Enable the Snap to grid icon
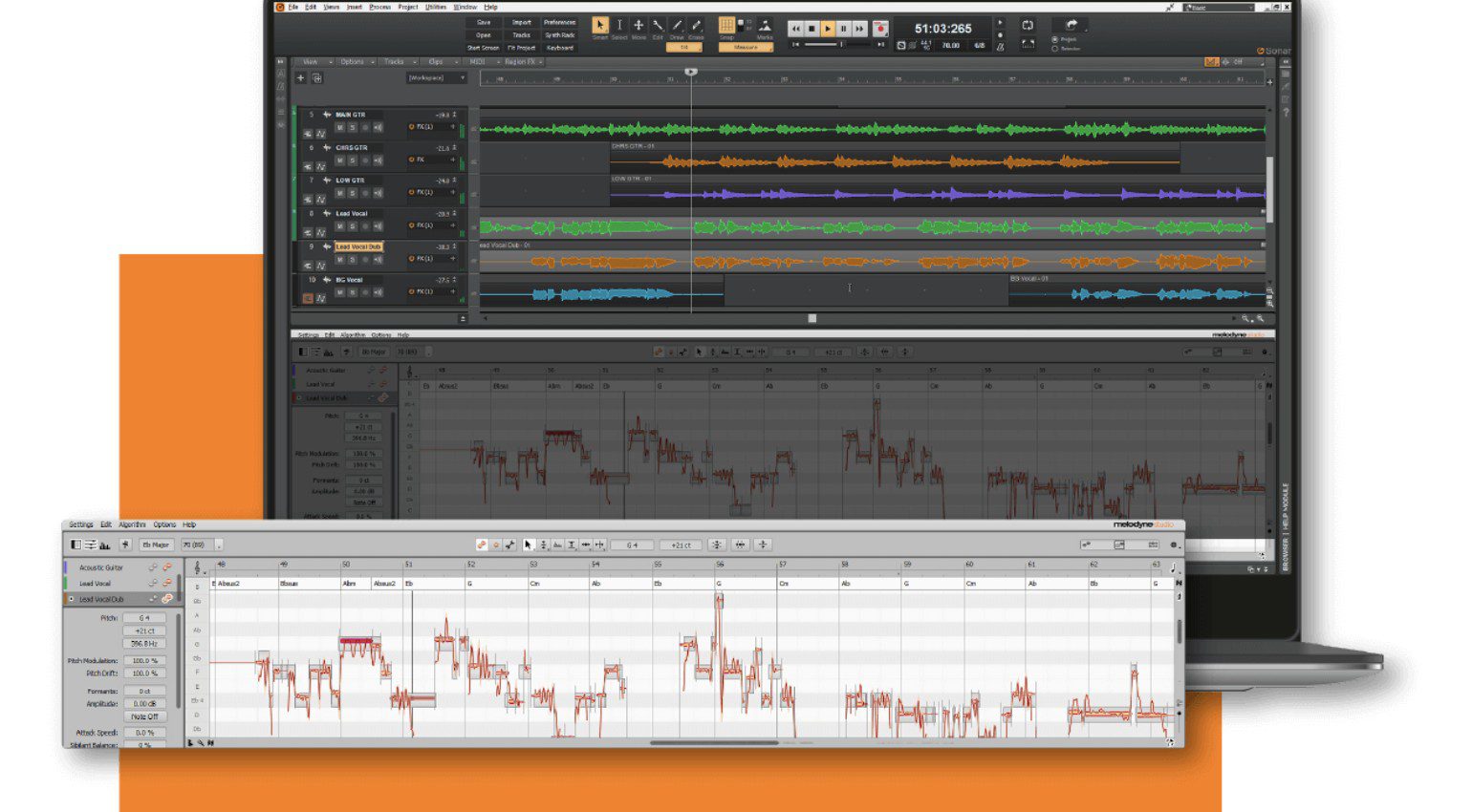Screen dimensions: 1472x812 [727, 24]
